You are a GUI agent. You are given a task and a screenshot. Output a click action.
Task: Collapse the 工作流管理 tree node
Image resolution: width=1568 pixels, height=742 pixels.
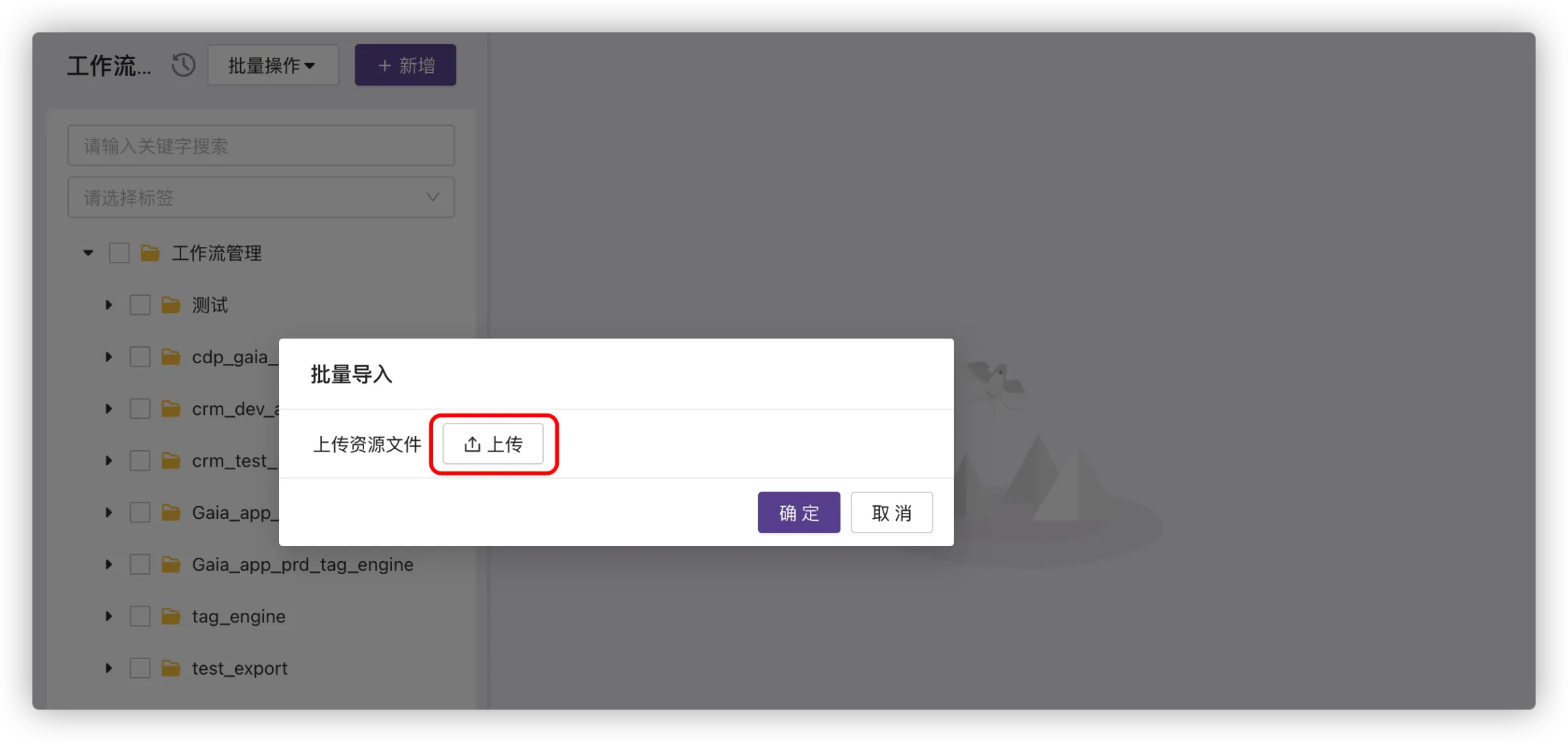click(x=88, y=254)
